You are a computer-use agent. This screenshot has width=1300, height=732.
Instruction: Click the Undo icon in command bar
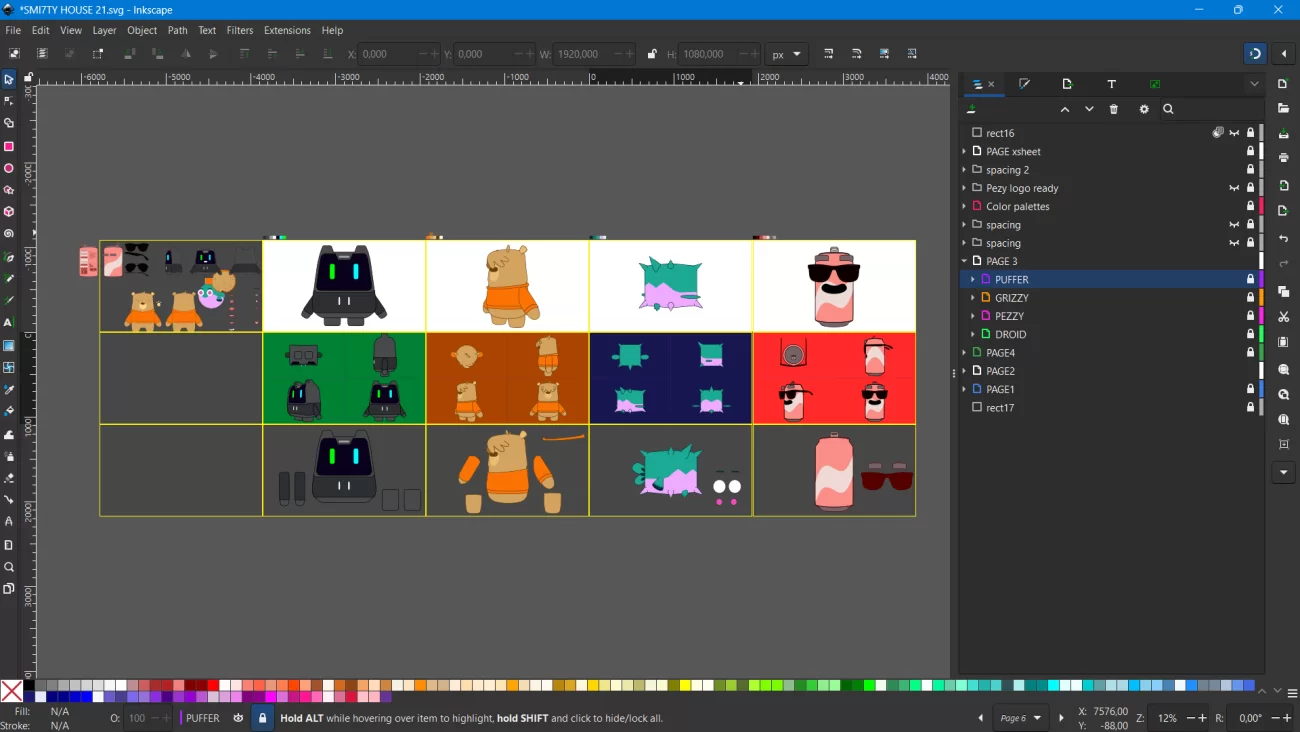click(x=1284, y=239)
